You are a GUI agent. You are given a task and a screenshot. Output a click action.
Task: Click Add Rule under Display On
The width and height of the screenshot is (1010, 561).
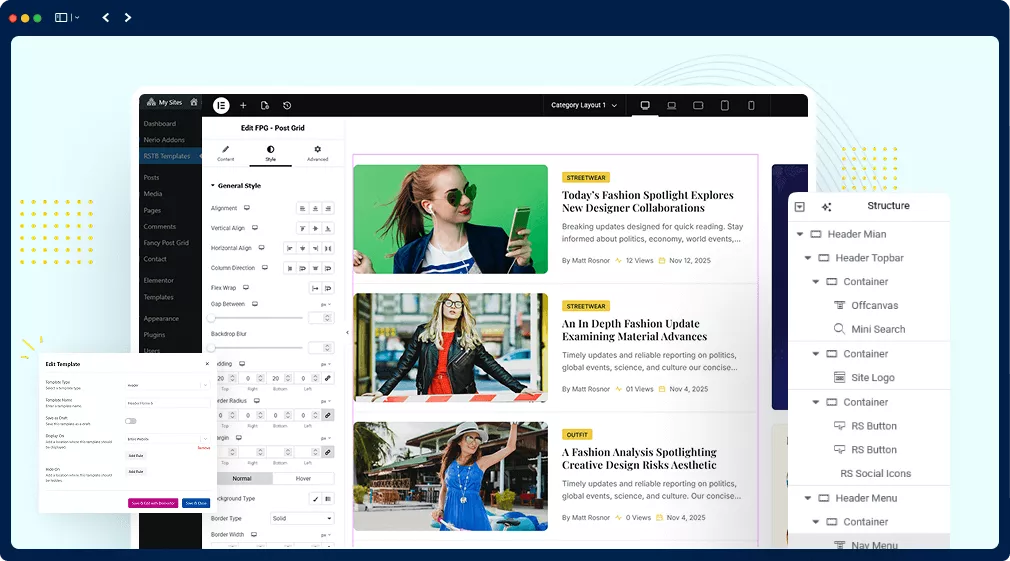tap(136, 455)
